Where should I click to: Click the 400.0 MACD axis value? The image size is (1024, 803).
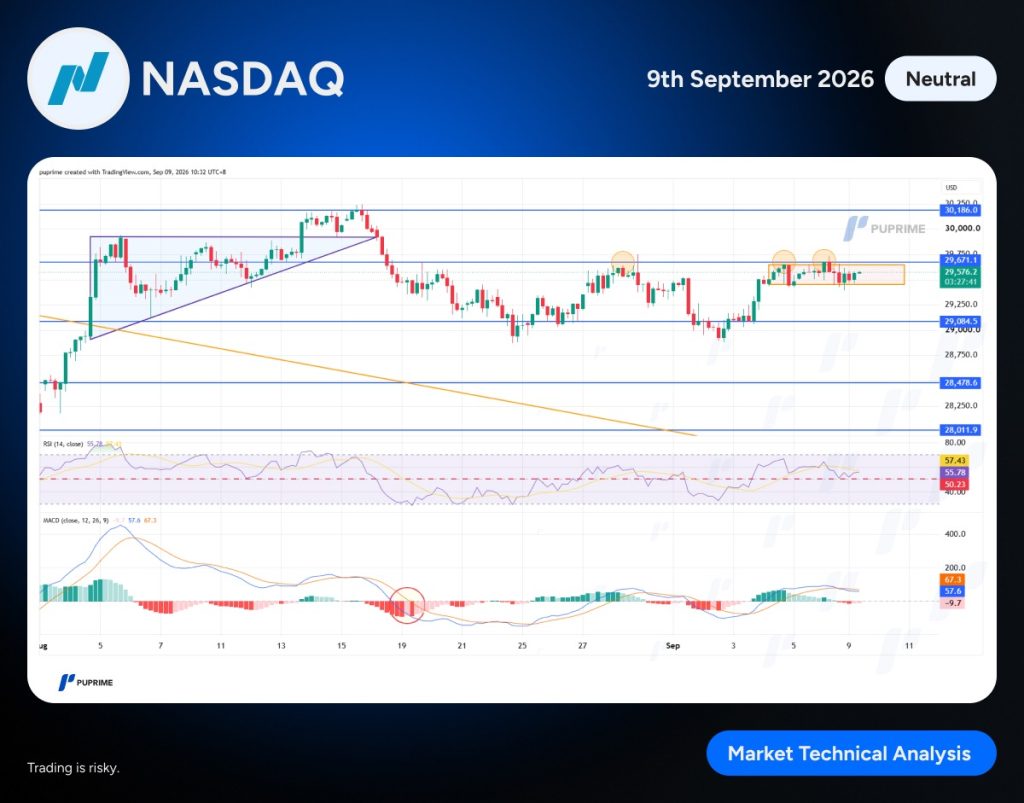click(x=955, y=534)
